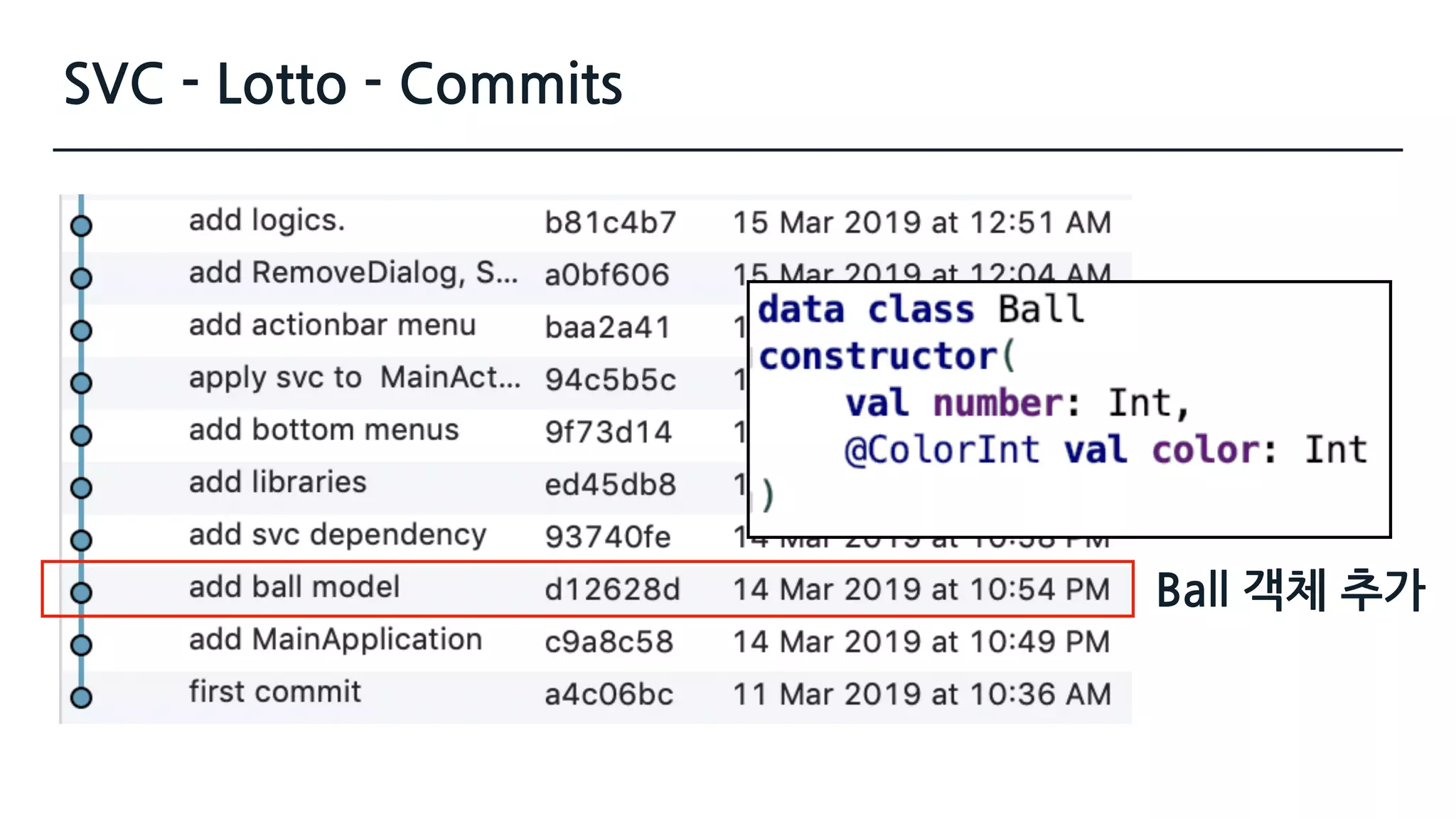This screenshot has height=819, width=1456.
Task: Select commit dot for 'add bottom menus'
Action: [x=81, y=435]
